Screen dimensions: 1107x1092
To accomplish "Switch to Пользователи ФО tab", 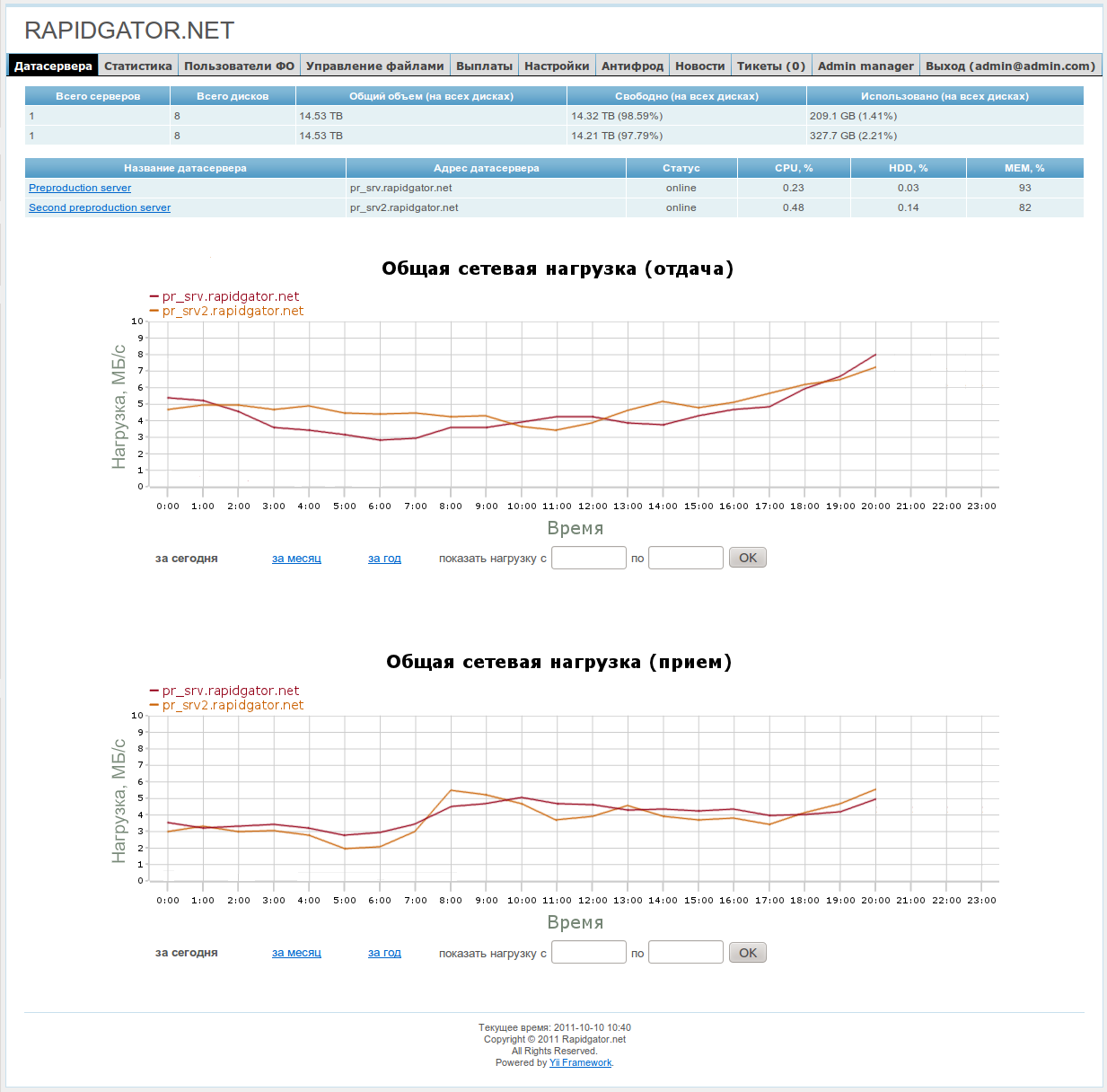I will (239, 66).
